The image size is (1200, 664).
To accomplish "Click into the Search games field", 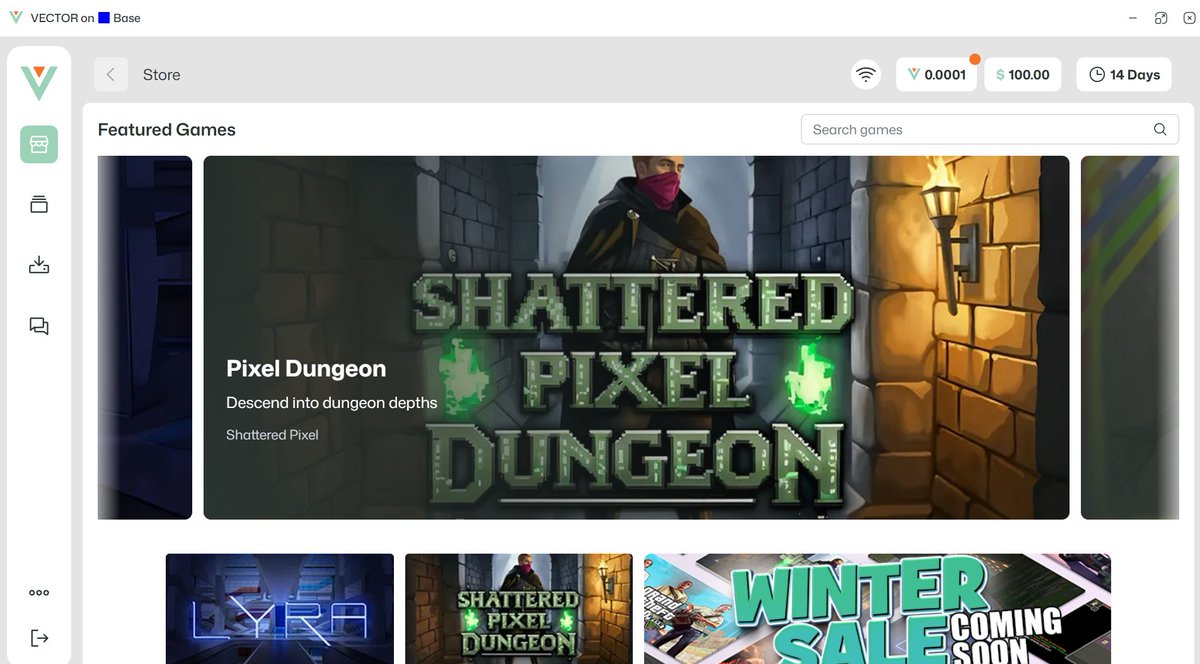I will click(x=989, y=130).
